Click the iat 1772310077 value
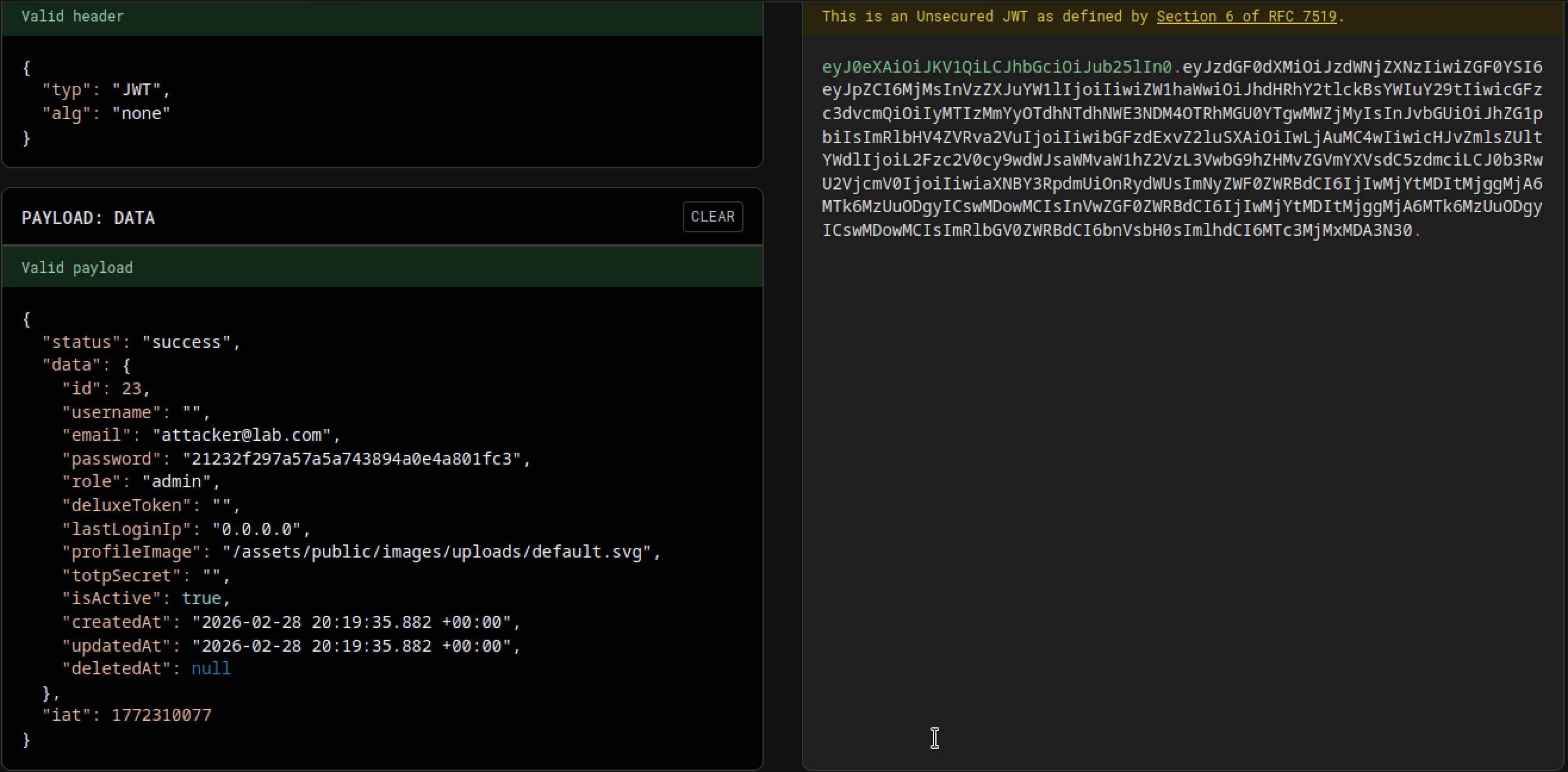Image resolution: width=1568 pixels, height=772 pixels. 162,715
